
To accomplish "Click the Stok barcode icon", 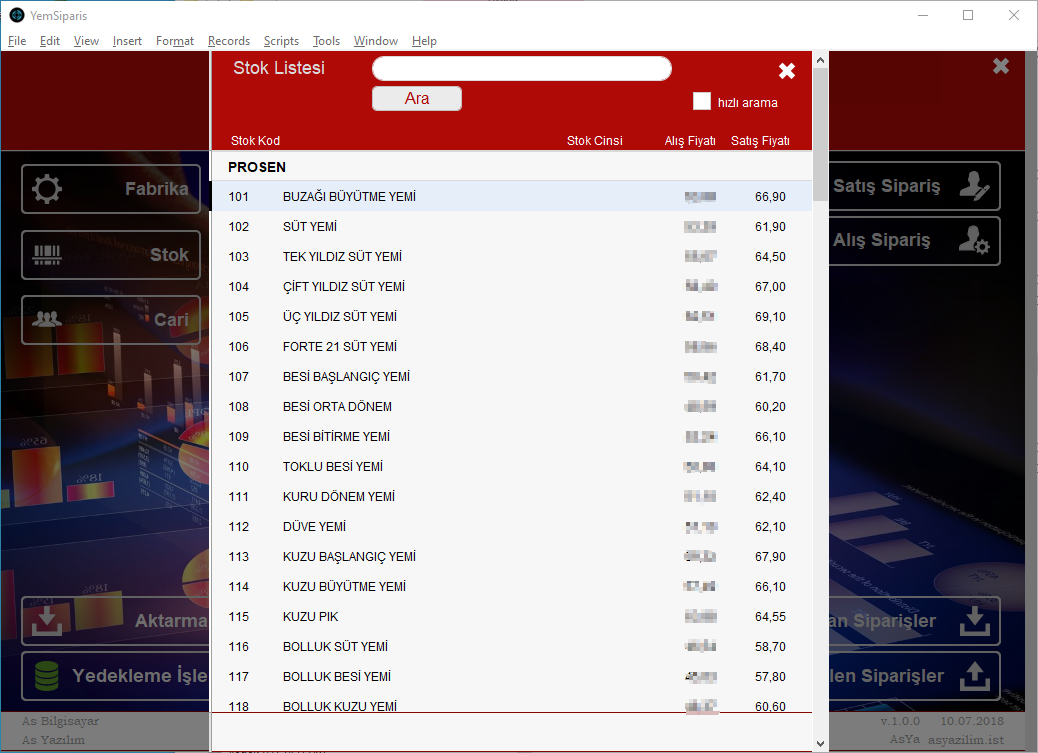I will tap(47, 255).
